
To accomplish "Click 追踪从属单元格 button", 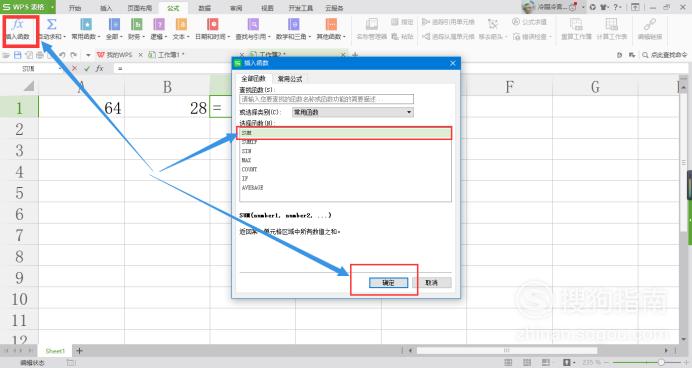I will [448, 37].
